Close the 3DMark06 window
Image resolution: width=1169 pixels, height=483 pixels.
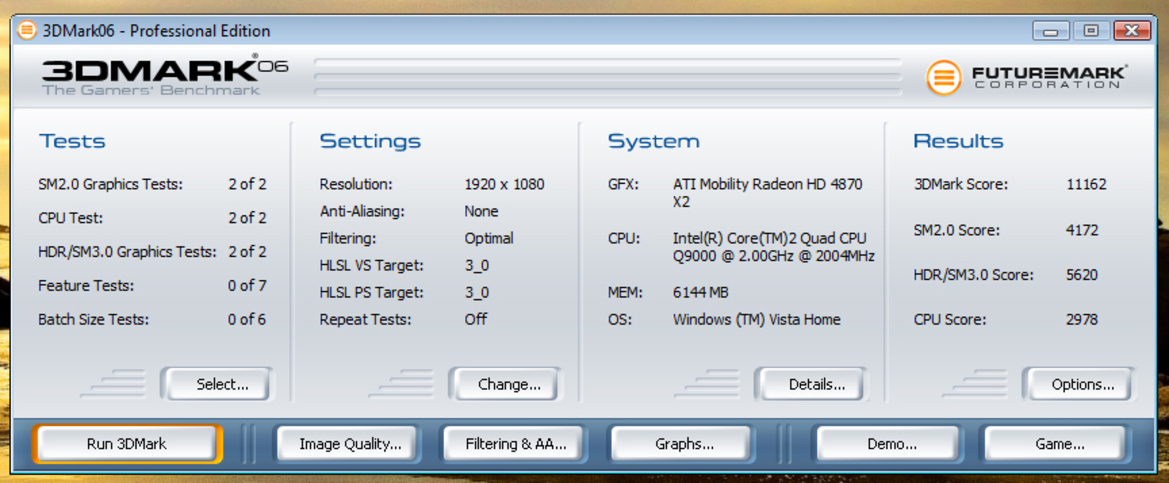tap(1132, 31)
